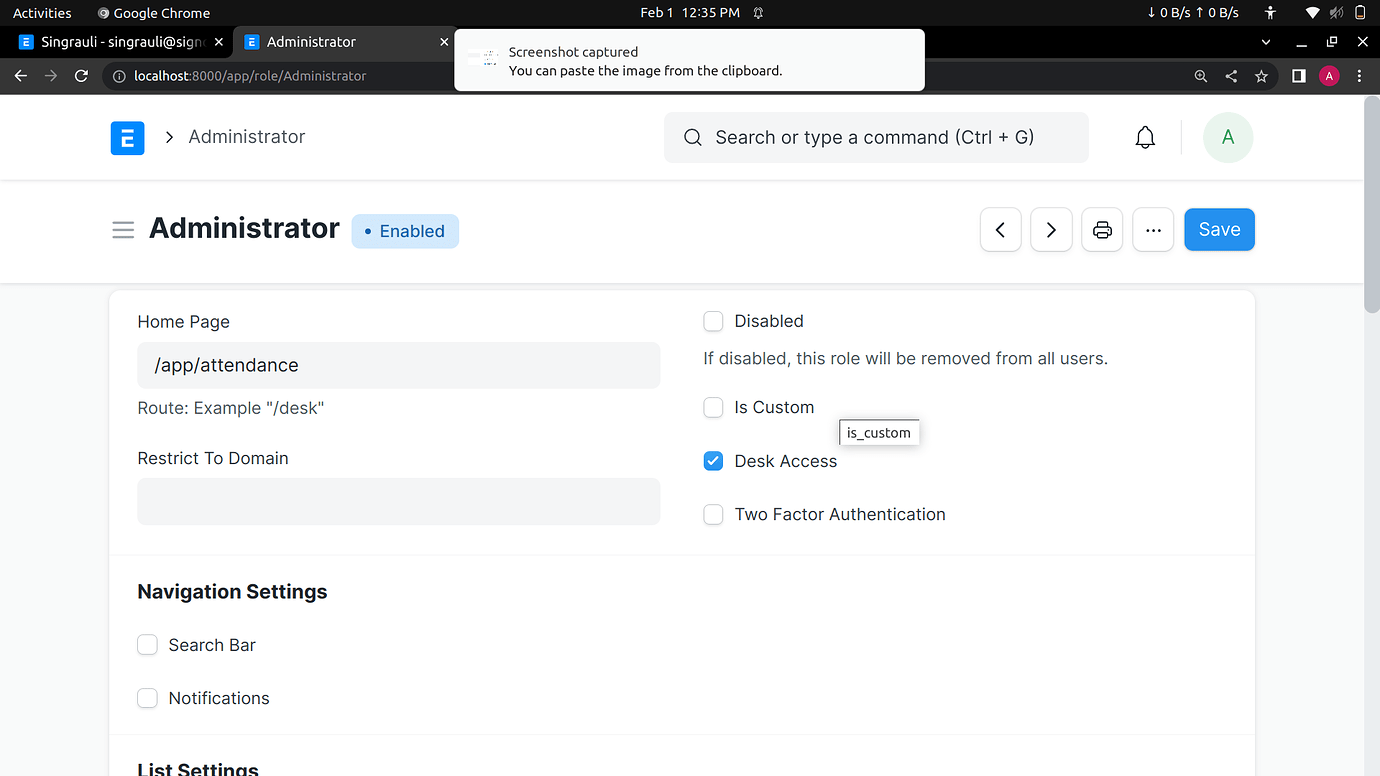This screenshot has height=776, width=1380.
Task: Open the Activities overview
Action: click(42, 13)
